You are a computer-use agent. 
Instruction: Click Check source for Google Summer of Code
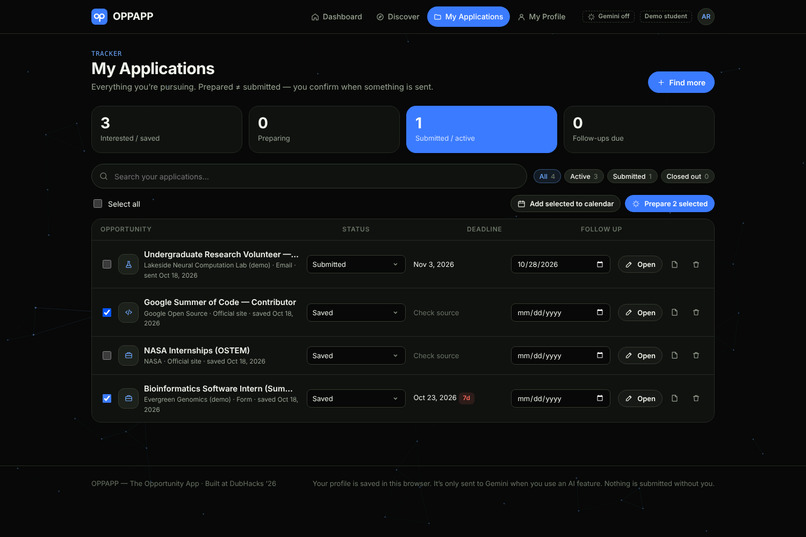point(436,312)
